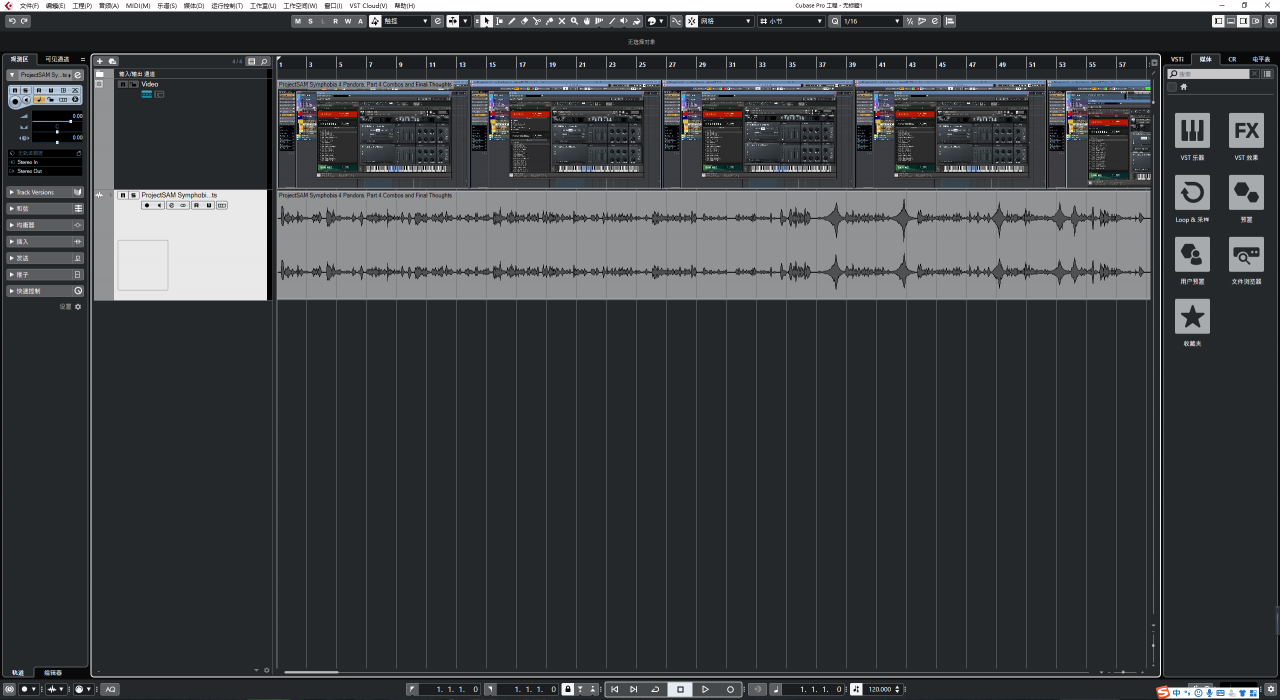
Task: Select the Comp hand tool
Action: (x=587, y=21)
